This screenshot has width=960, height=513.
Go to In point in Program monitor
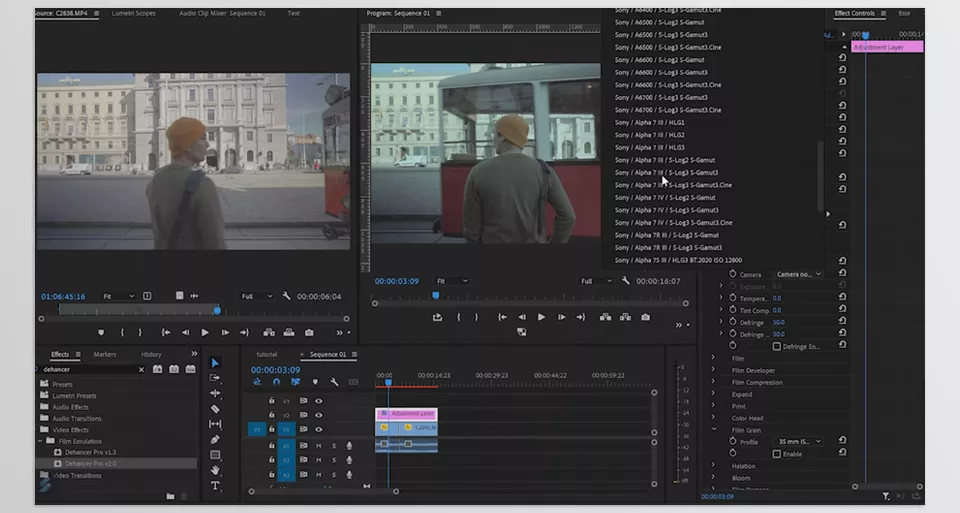click(x=502, y=317)
